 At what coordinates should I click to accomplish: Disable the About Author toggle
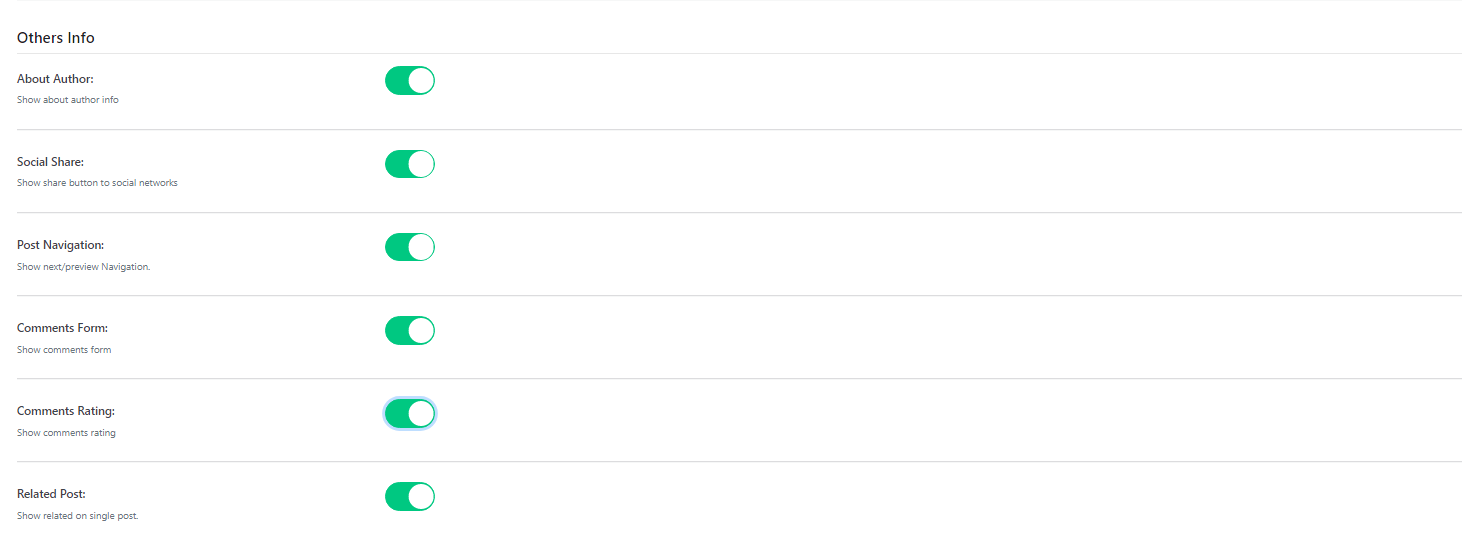tap(410, 81)
